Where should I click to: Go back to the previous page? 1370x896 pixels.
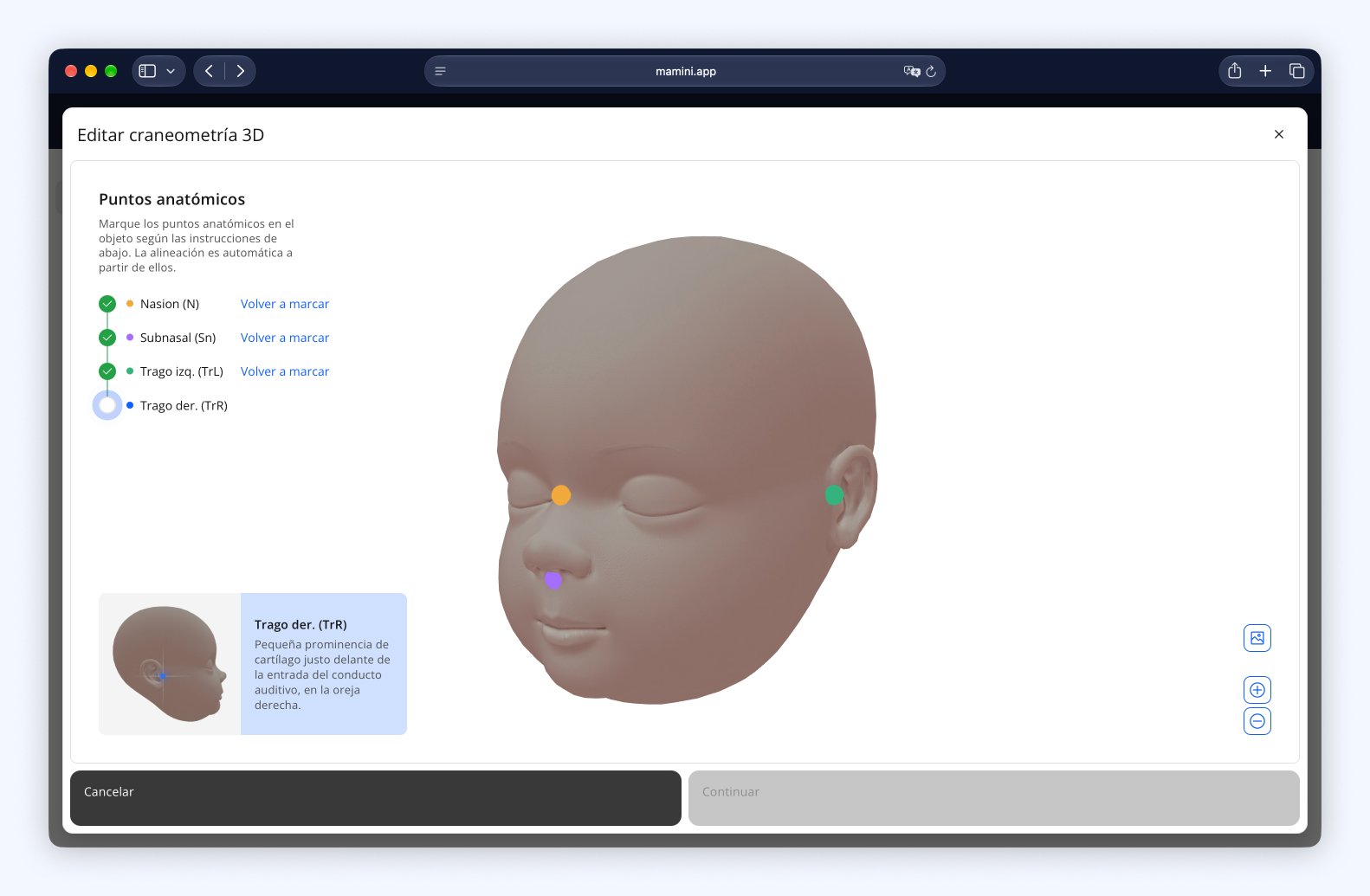tap(209, 71)
